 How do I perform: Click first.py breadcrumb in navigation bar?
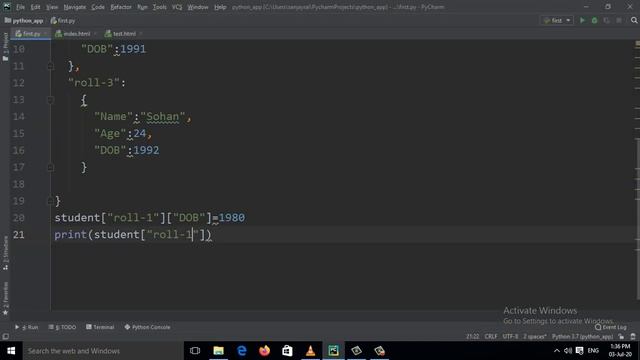coord(63,20)
